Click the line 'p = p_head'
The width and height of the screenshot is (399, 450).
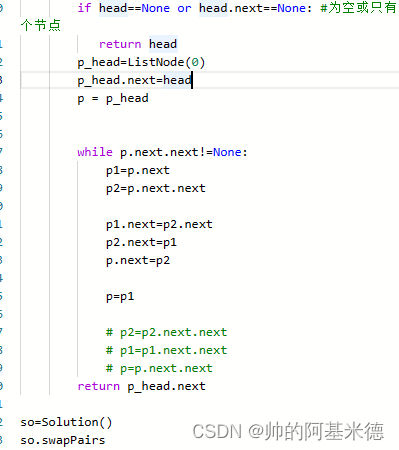tap(113, 98)
